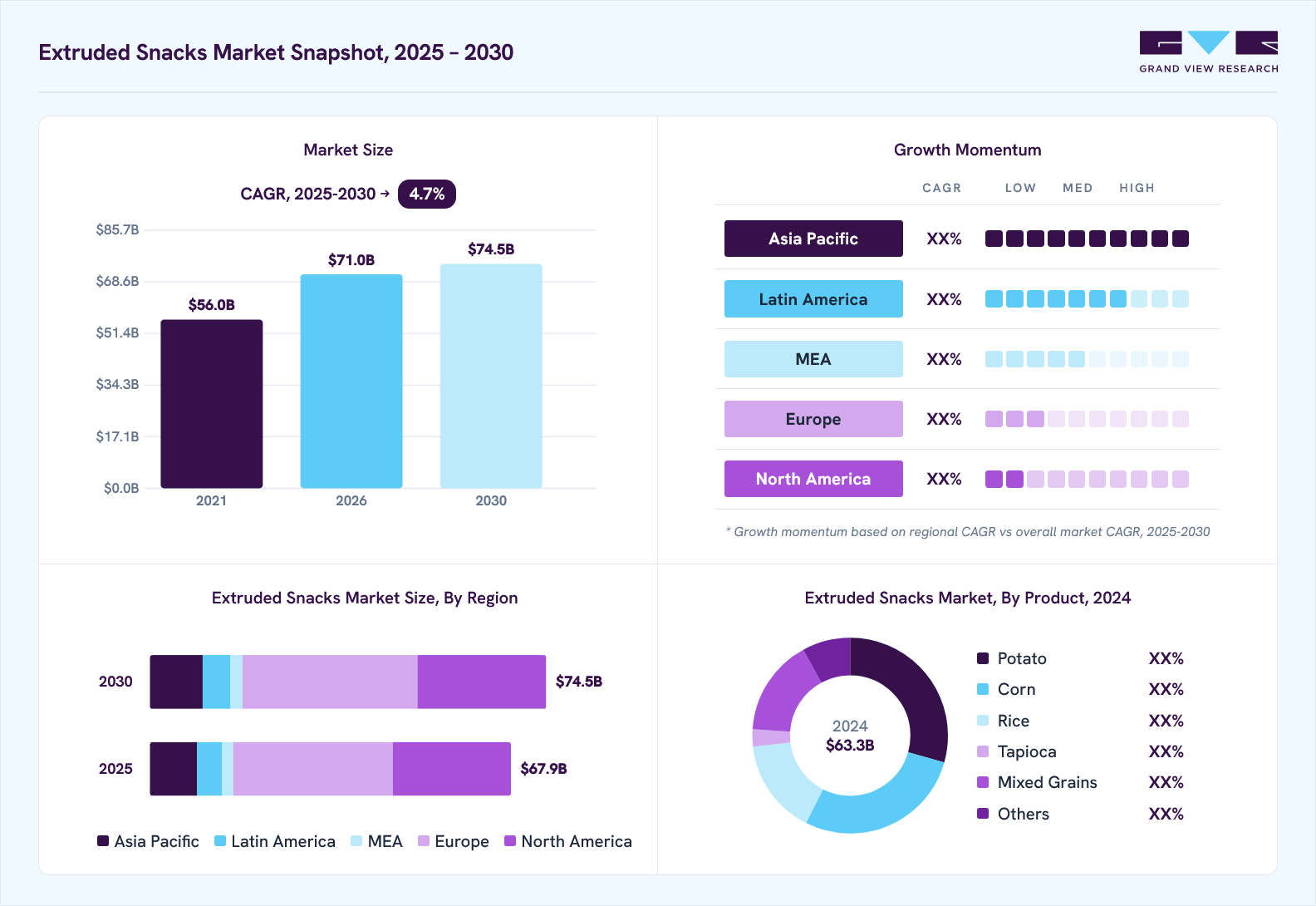The image size is (1316, 906).
Task: Click the Others legend swatch
Action: (x=983, y=814)
